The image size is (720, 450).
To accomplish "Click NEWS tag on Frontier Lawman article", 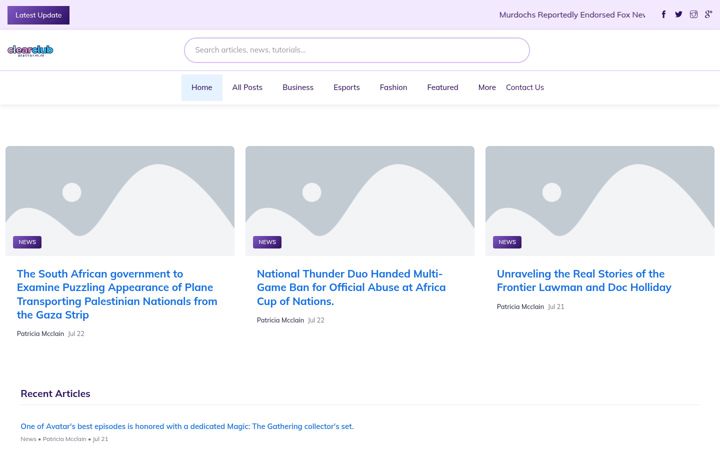I will (x=507, y=242).
